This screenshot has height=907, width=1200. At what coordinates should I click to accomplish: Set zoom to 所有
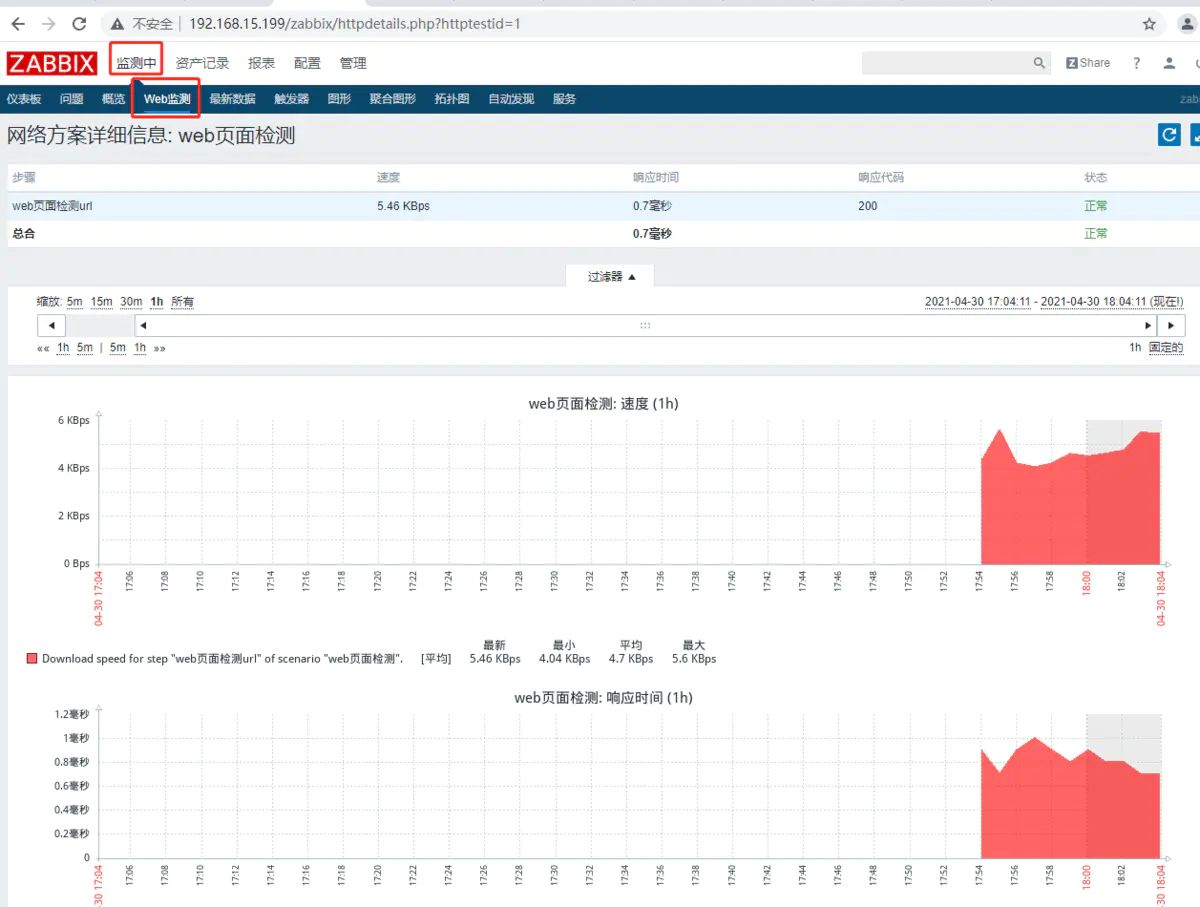(x=182, y=302)
